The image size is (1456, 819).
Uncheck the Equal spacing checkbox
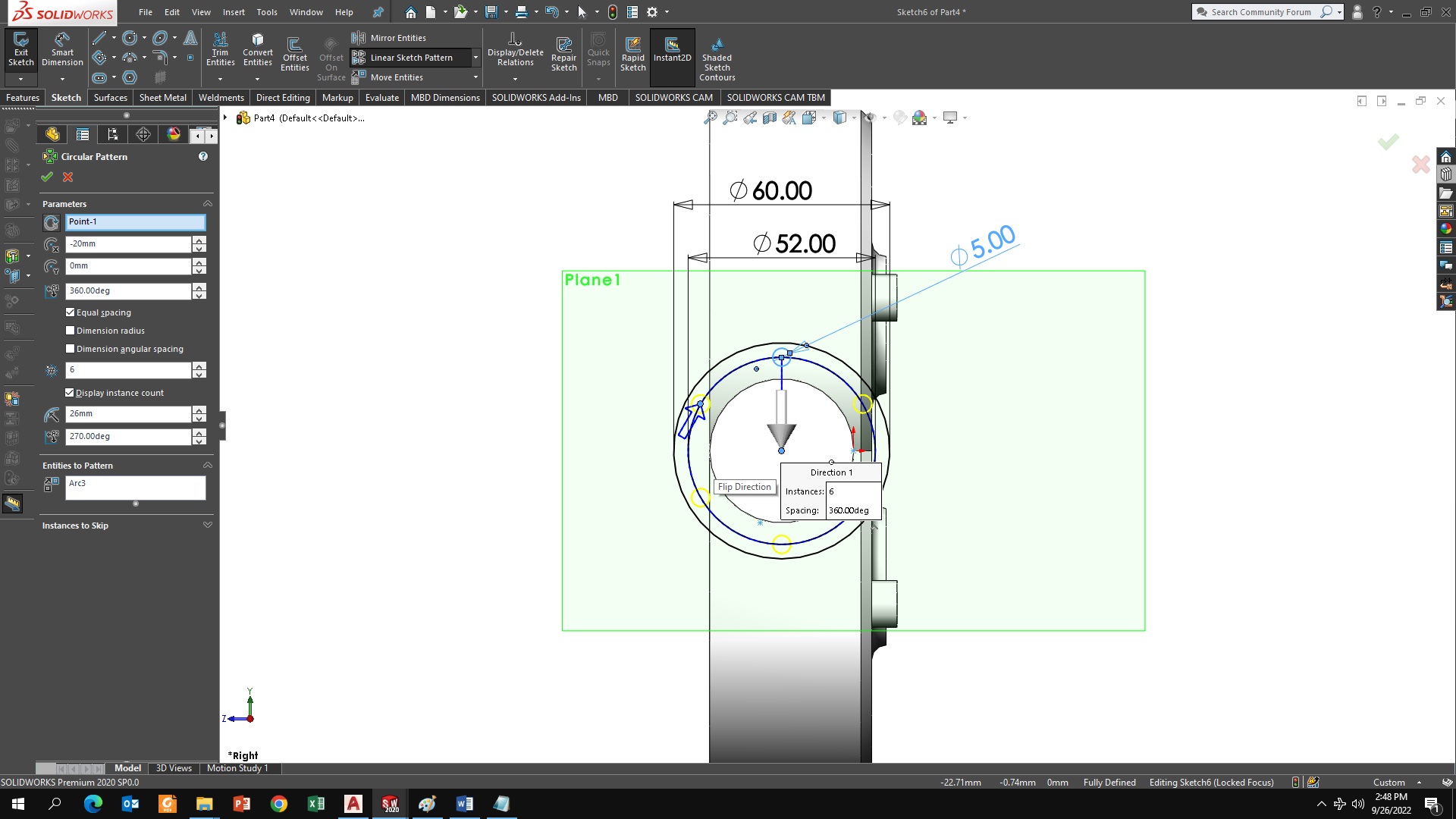tap(71, 312)
